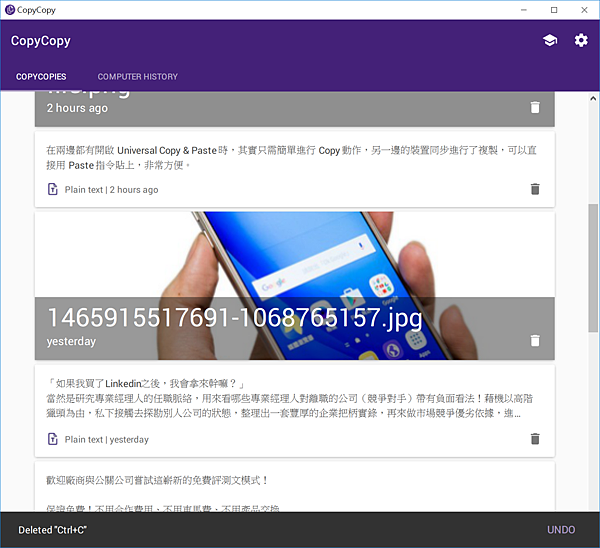Image resolution: width=600 pixels, height=548 pixels.
Task: Click the 'Plain text | 2 hours ago' label
Action: (x=111, y=190)
